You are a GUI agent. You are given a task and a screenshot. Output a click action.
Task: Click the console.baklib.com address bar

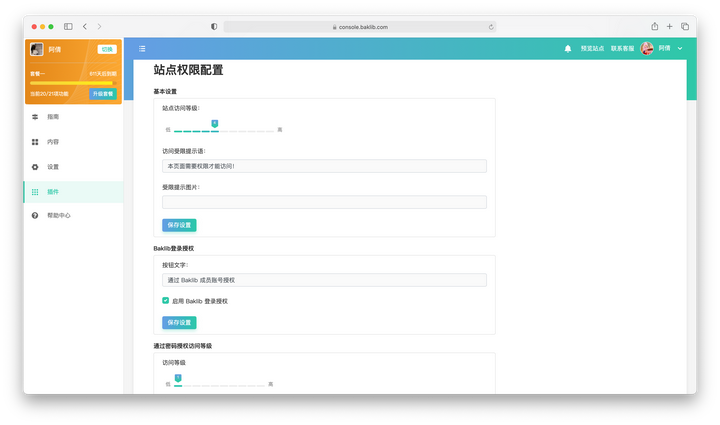(x=360, y=27)
